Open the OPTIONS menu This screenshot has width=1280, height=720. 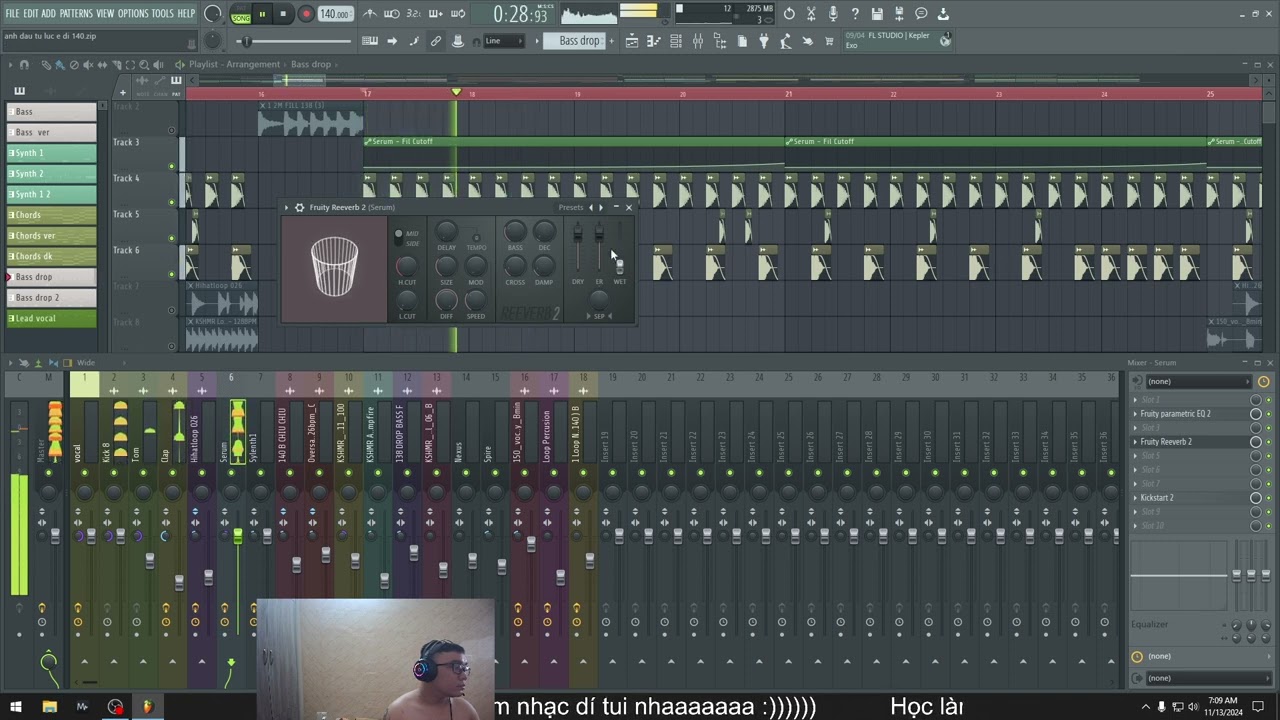tap(133, 14)
